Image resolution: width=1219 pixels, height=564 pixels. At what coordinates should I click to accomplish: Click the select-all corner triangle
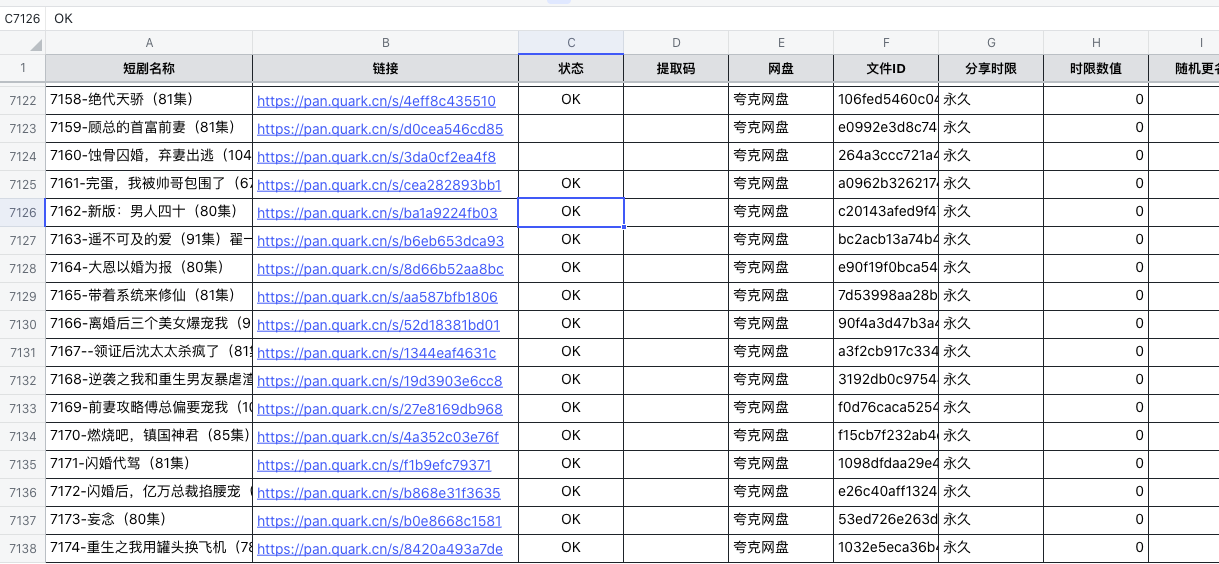pyautogui.click(x=35, y=44)
